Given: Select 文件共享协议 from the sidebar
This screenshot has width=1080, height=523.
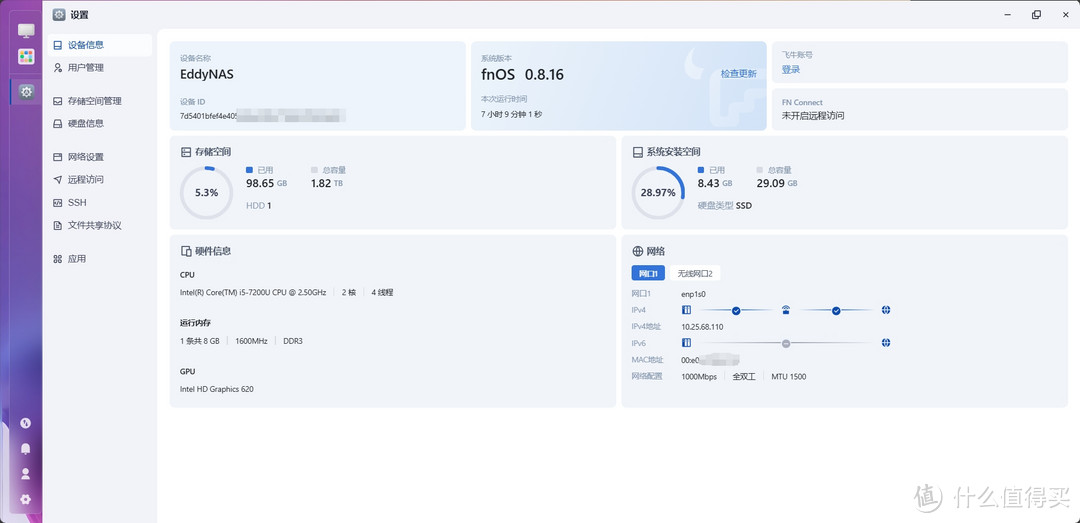Looking at the screenshot, I should [94, 226].
